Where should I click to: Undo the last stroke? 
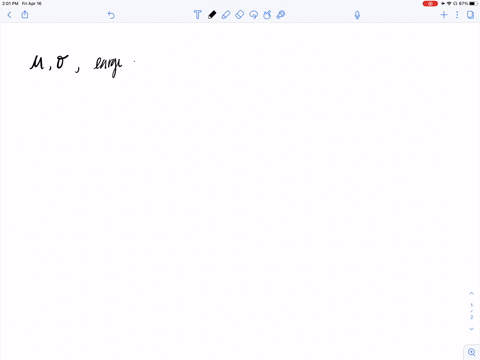(111, 15)
